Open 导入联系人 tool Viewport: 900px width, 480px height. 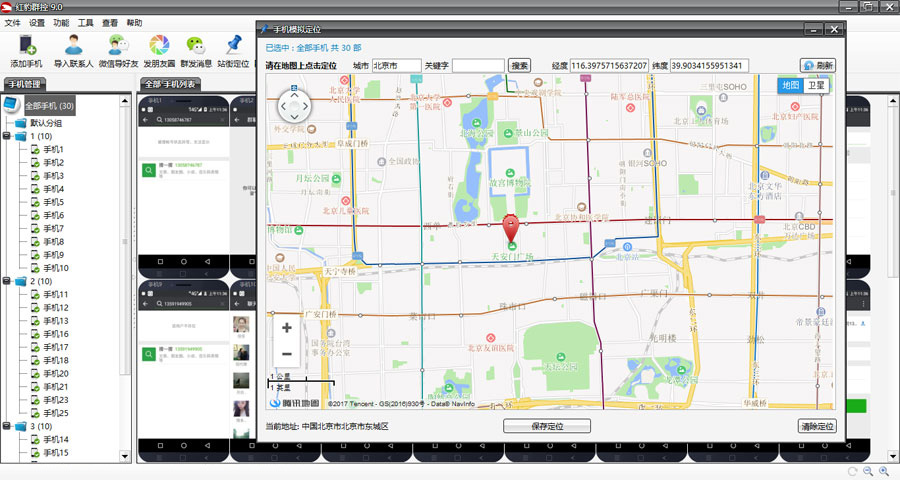73,45
